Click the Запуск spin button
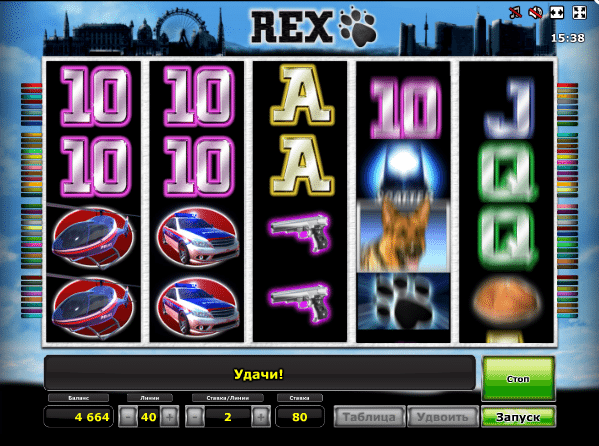This screenshot has height=446, width=599. pos(518,417)
